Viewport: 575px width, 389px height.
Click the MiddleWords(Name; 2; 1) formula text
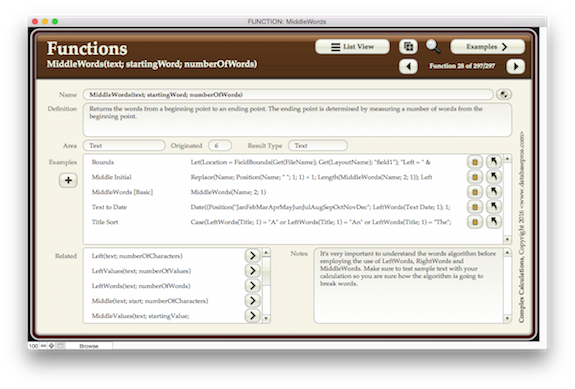[x=228, y=192]
